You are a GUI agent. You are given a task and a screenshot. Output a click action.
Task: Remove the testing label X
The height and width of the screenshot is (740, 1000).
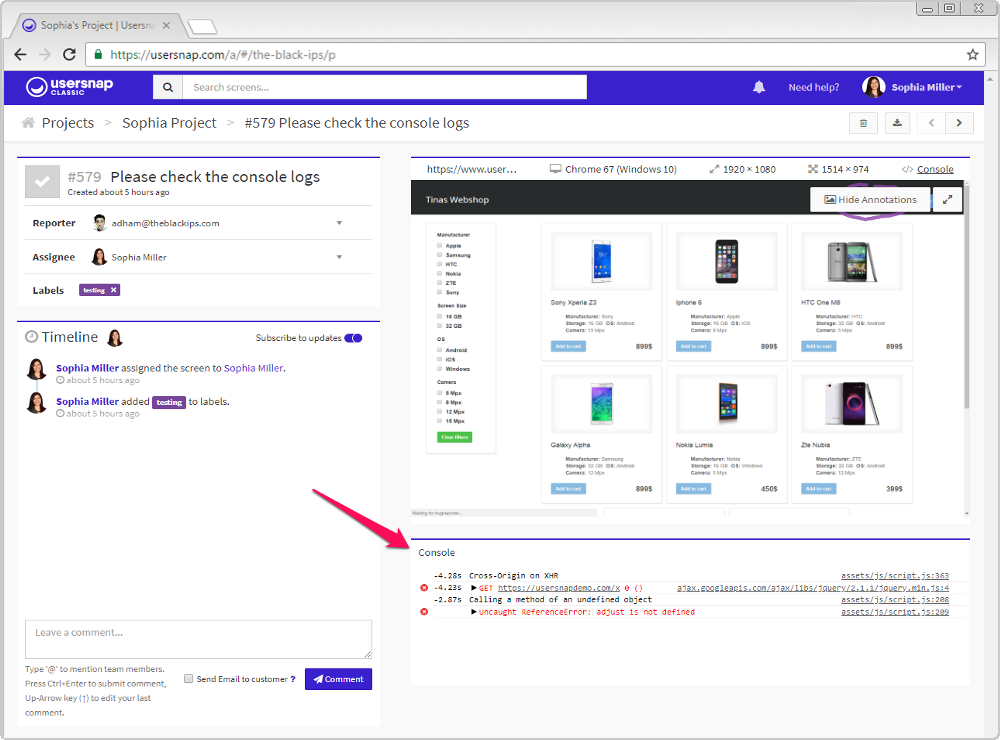[x=114, y=290]
